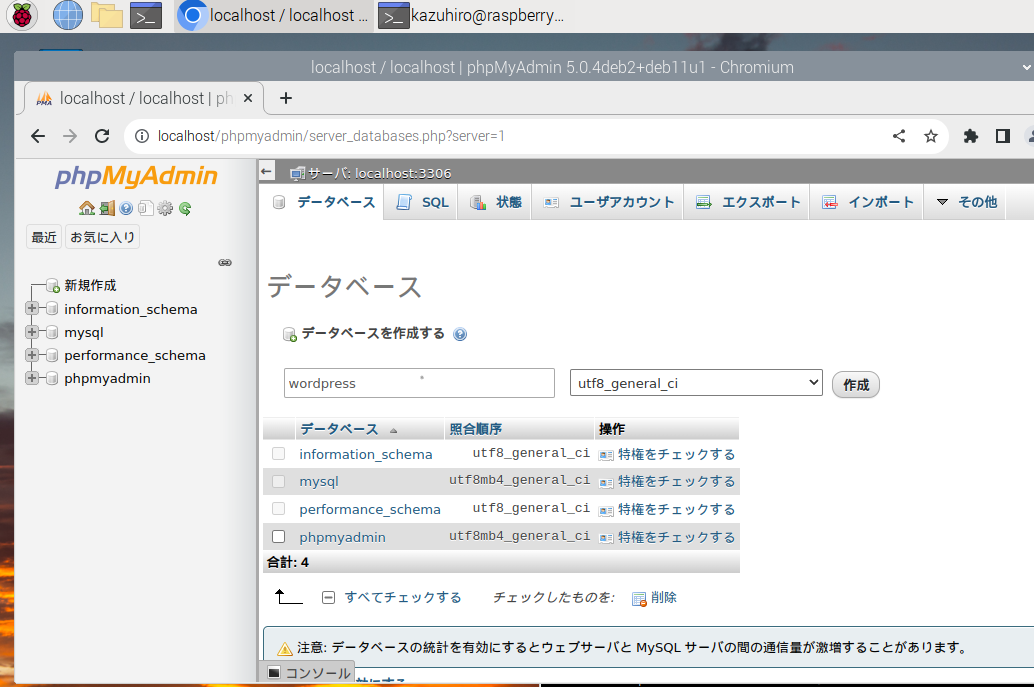This screenshot has width=1034, height=687.
Task: Click help icon beside データベースを作成する
Action: (x=460, y=335)
